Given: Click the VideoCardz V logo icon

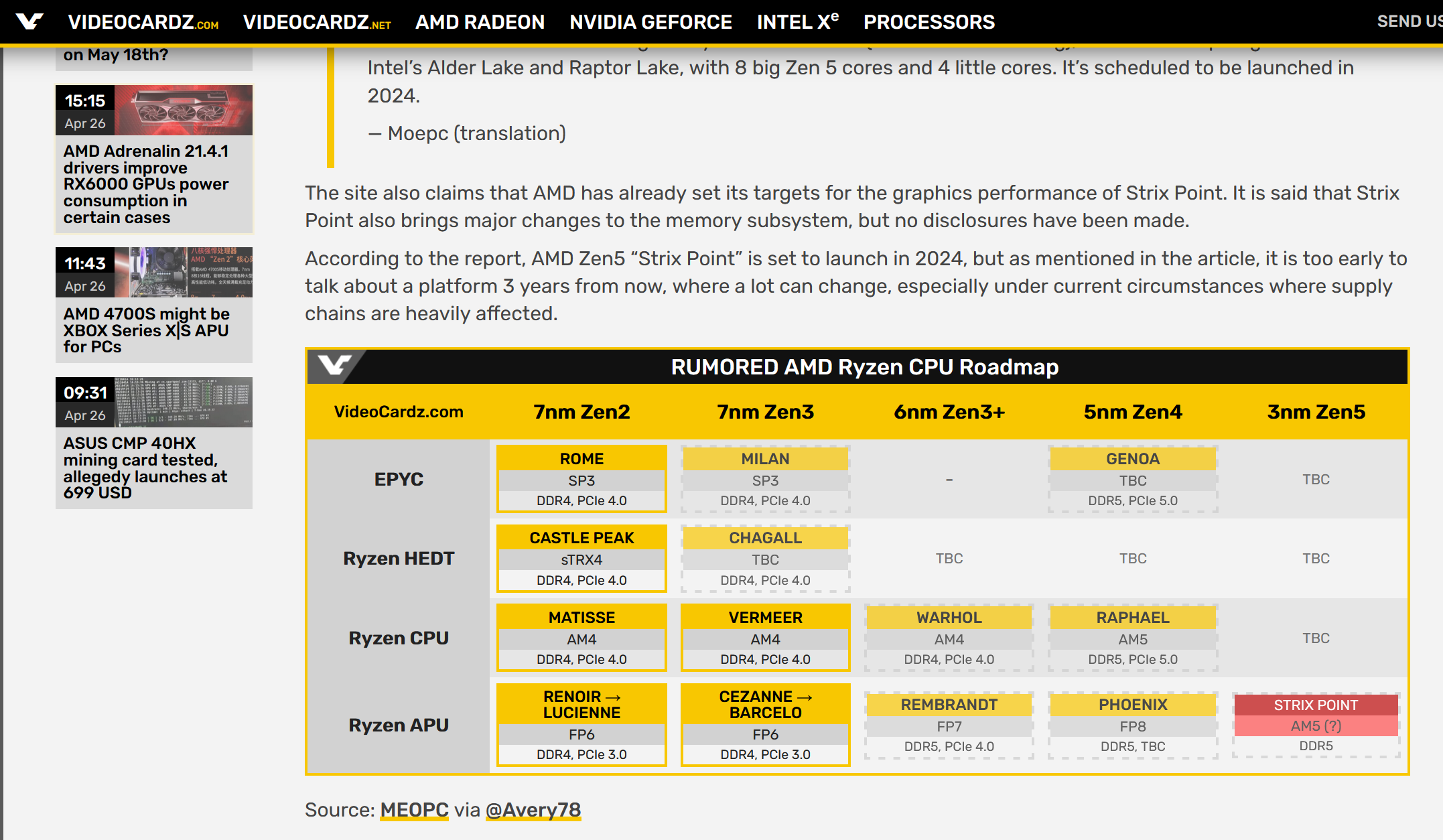Looking at the screenshot, I should 29,21.
